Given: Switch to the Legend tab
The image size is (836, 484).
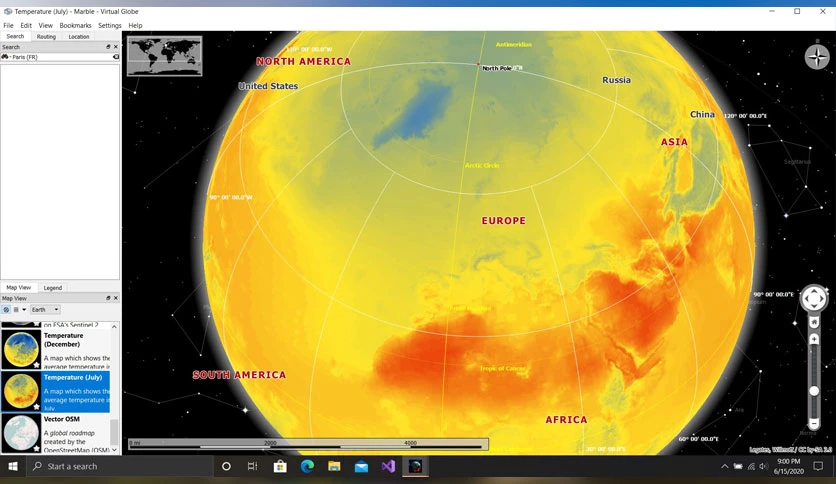Looking at the screenshot, I should click(53, 288).
